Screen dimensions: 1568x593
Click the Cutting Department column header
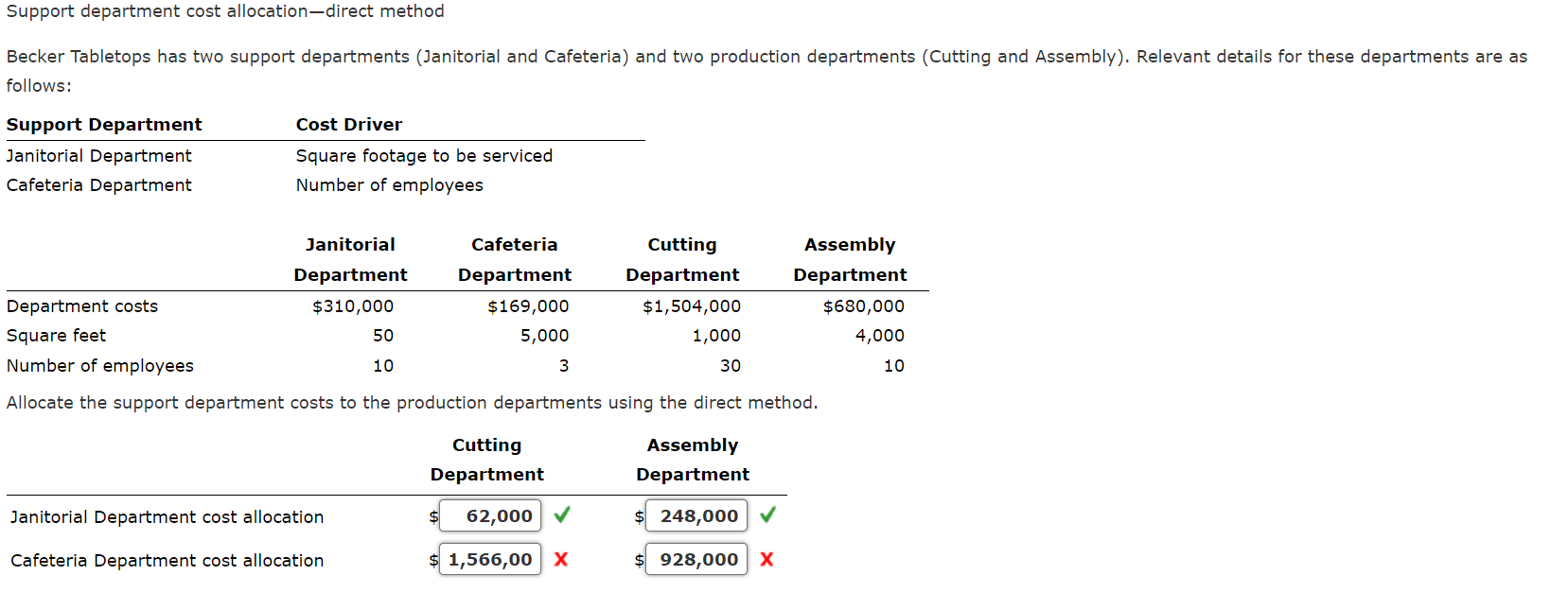click(x=486, y=460)
